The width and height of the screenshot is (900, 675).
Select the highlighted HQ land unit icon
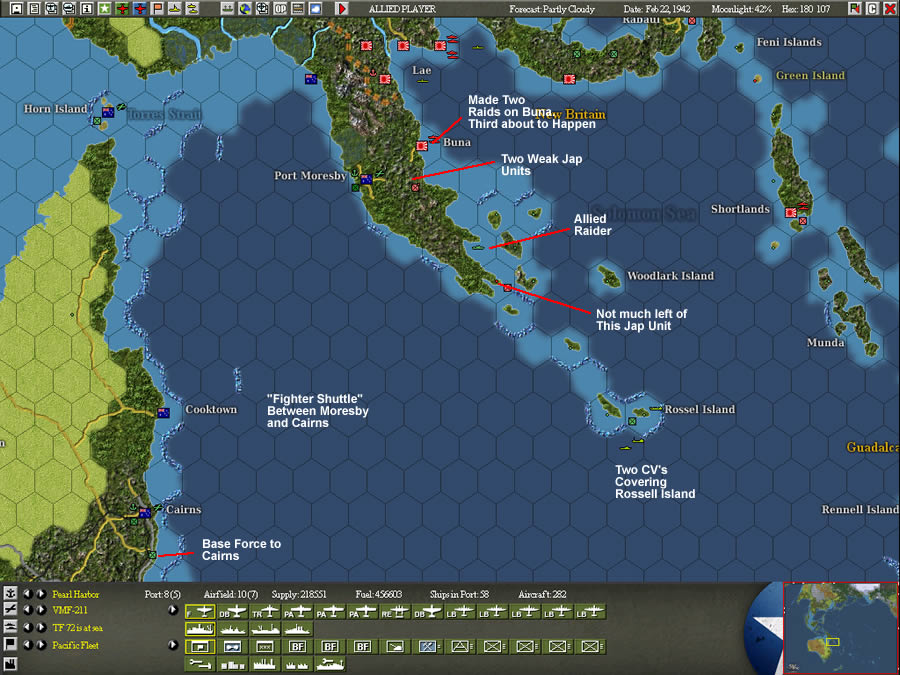[200, 646]
